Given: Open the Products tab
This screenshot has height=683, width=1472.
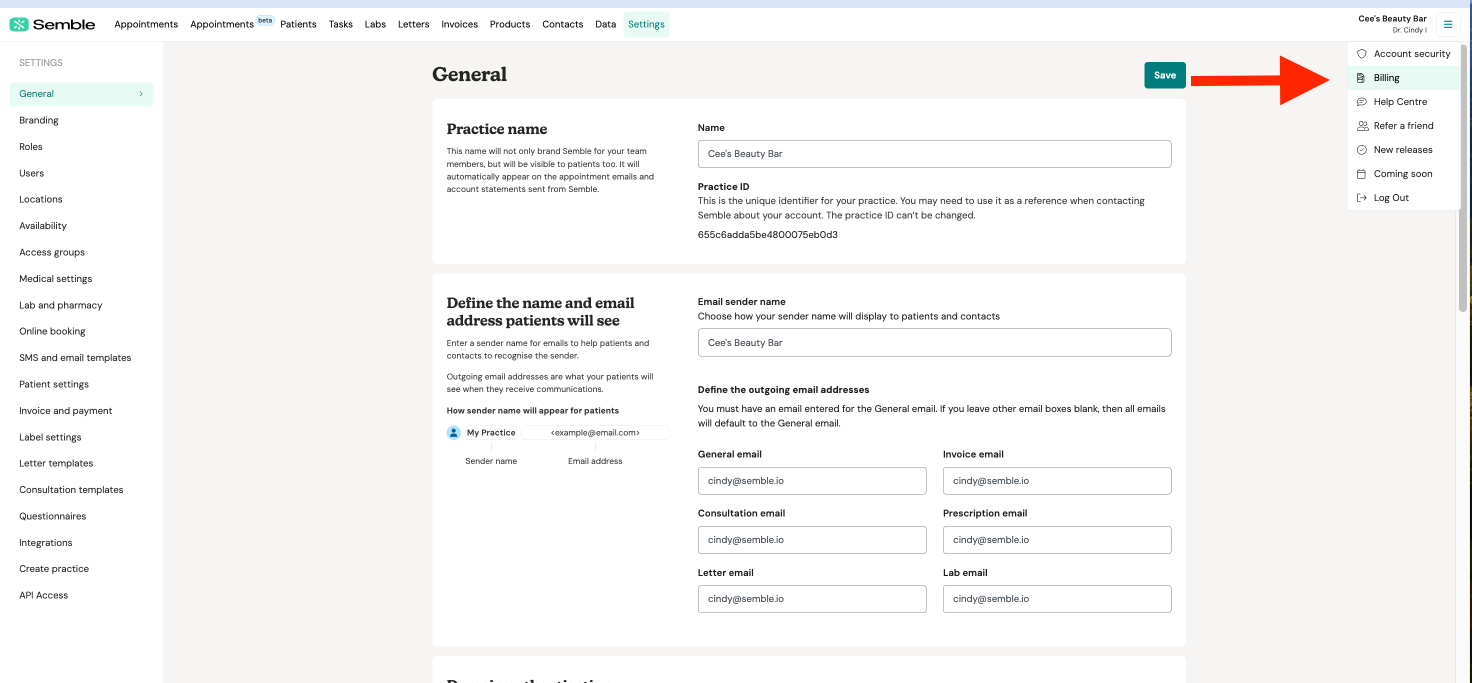Looking at the screenshot, I should tap(510, 24).
